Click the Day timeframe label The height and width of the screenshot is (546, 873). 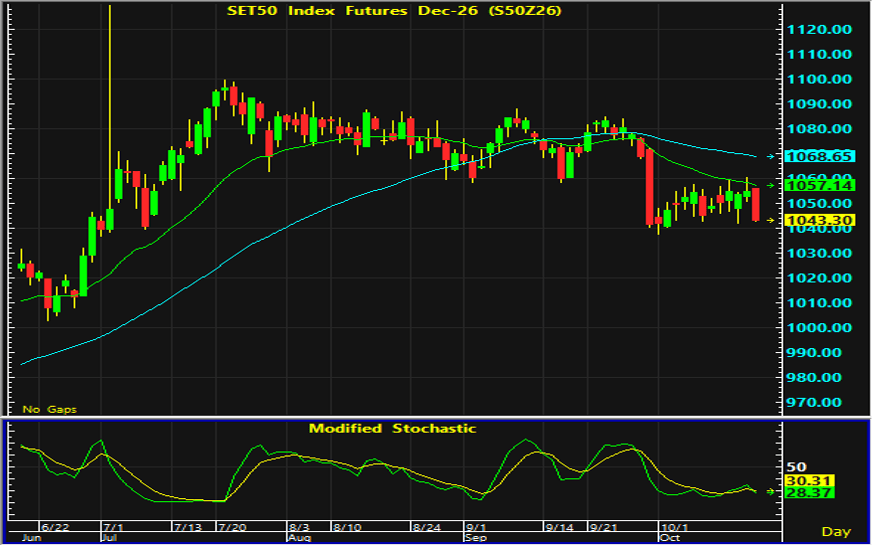[x=836, y=532]
